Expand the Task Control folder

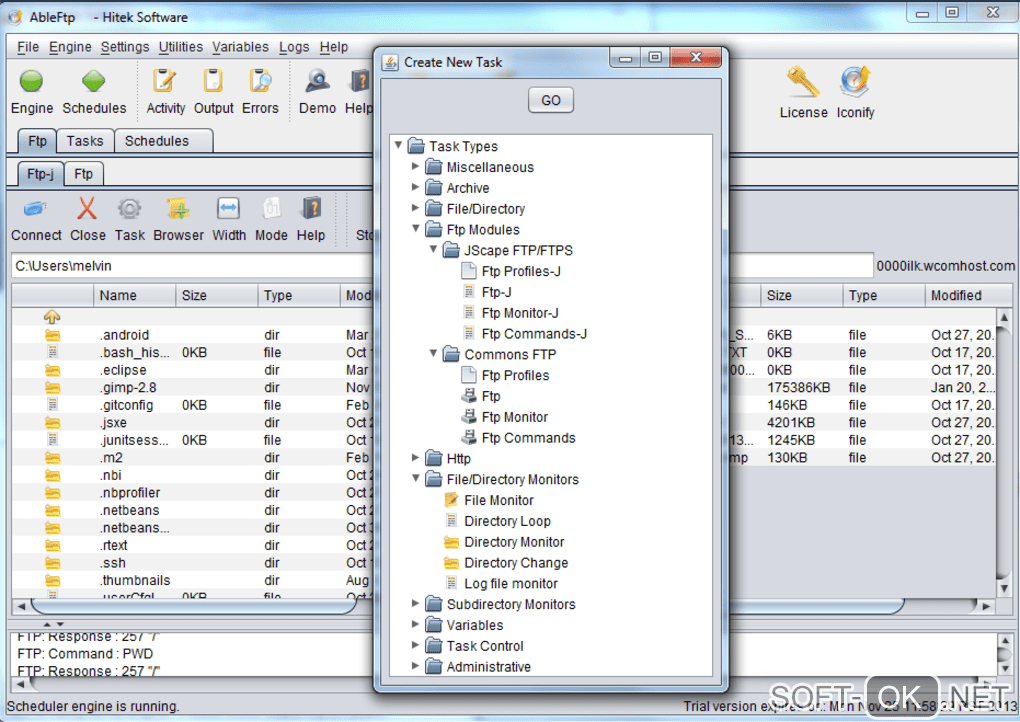pyautogui.click(x=416, y=645)
